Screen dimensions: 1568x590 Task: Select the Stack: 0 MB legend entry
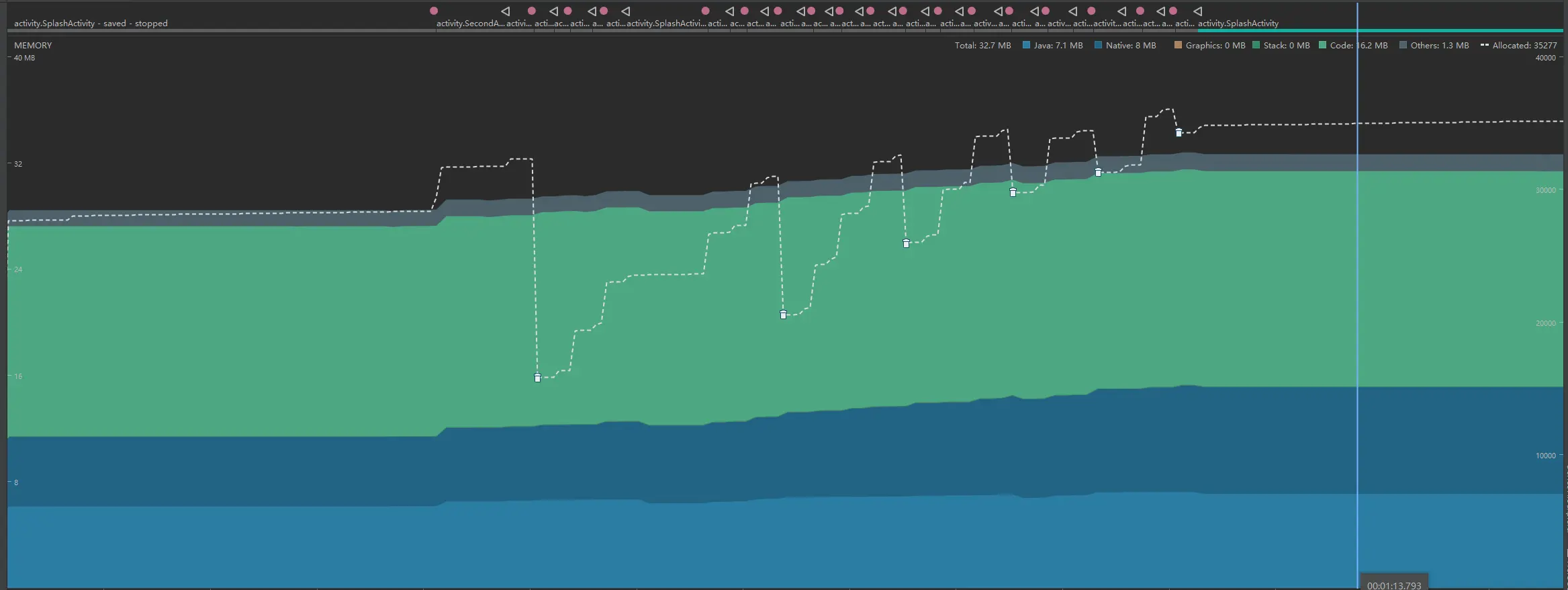tap(1281, 45)
